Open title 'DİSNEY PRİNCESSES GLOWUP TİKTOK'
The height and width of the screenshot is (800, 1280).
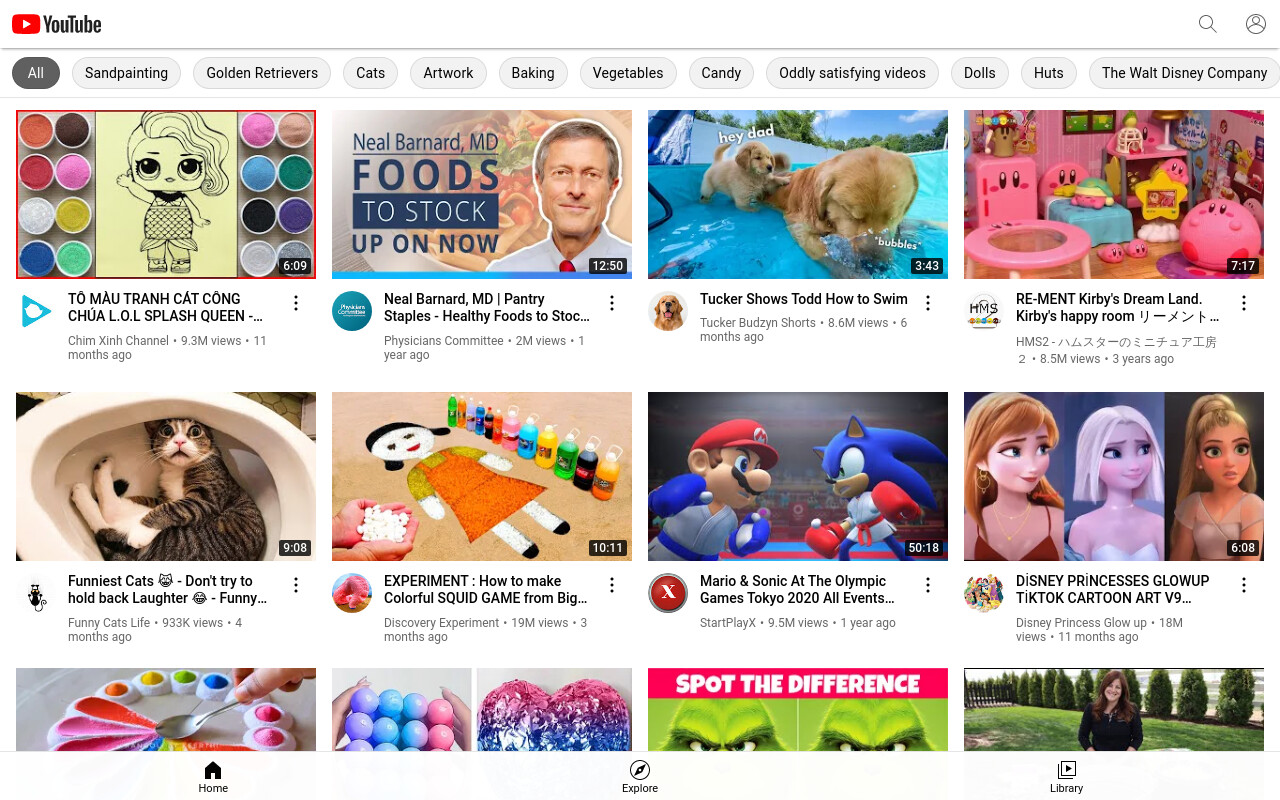point(1113,589)
